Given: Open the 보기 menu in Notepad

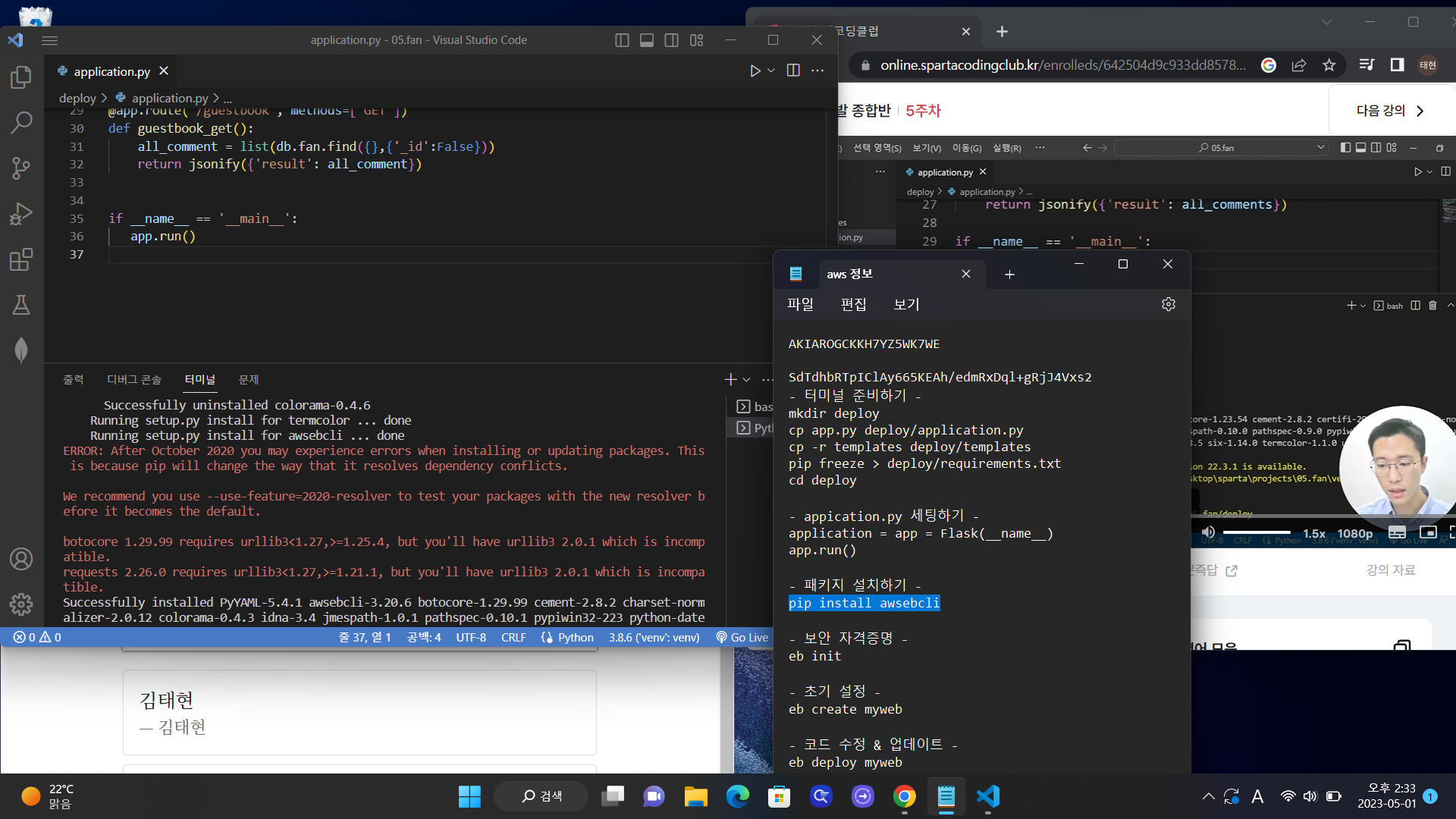Looking at the screenshot, I should click(906, 304).
